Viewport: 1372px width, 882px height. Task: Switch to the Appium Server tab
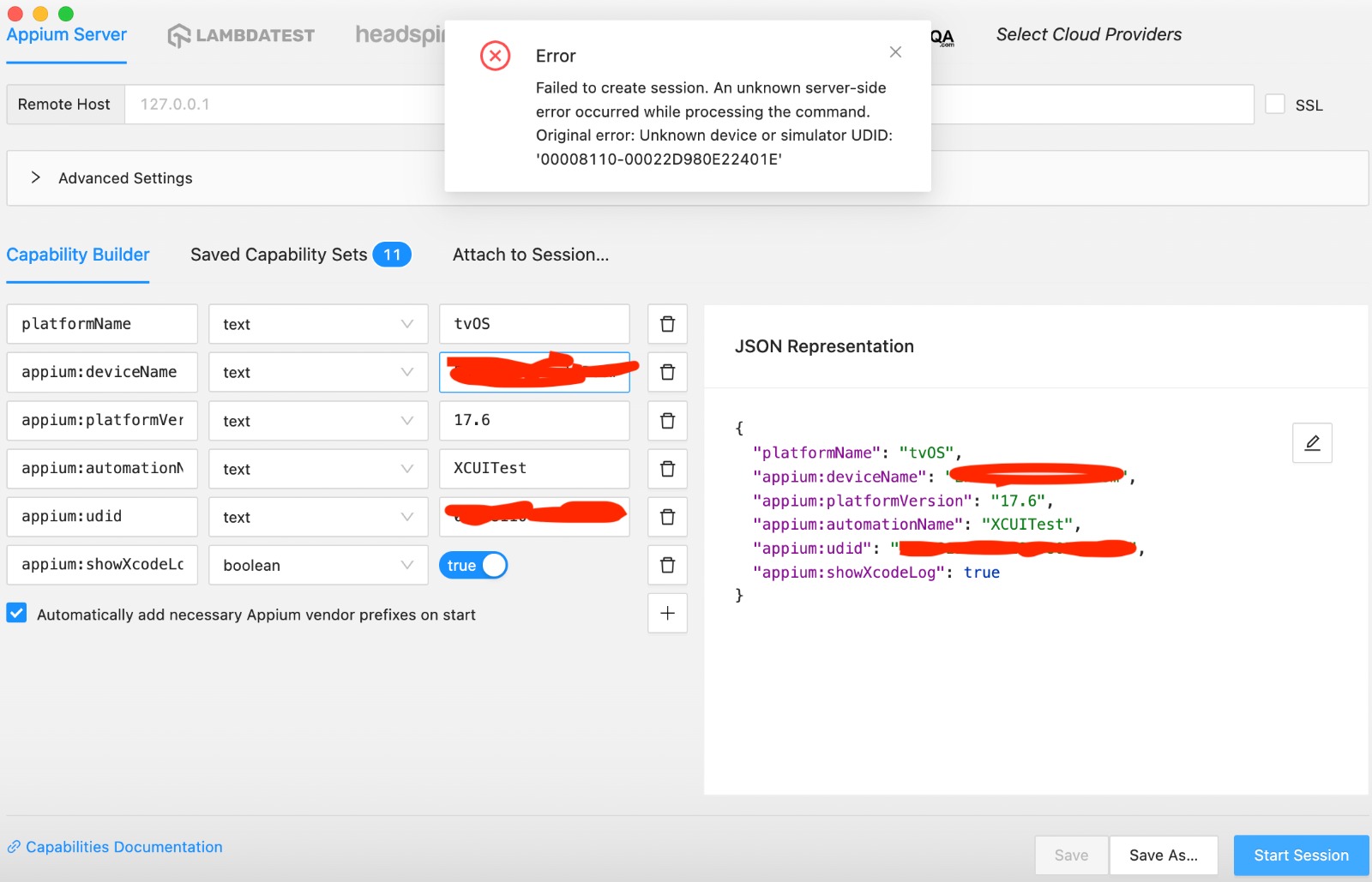(x=67, y=35)
